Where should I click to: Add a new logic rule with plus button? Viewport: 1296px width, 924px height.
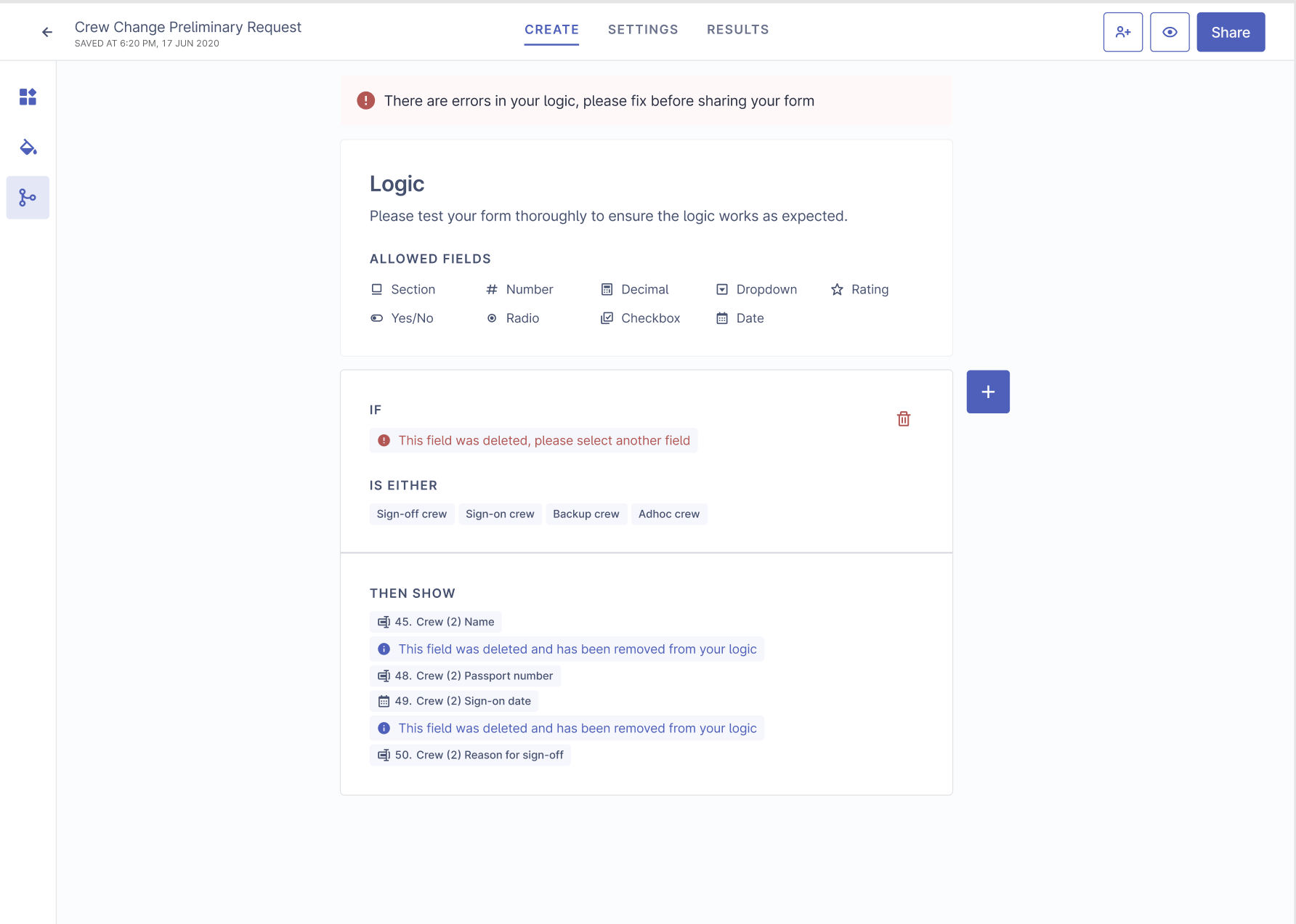tap(987, 391)
